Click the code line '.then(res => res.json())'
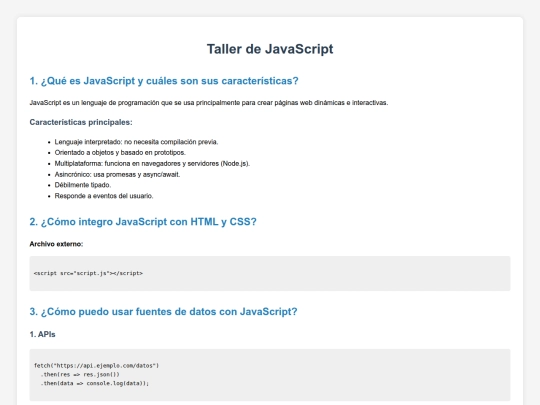540x405 pixels. [80, 374]
